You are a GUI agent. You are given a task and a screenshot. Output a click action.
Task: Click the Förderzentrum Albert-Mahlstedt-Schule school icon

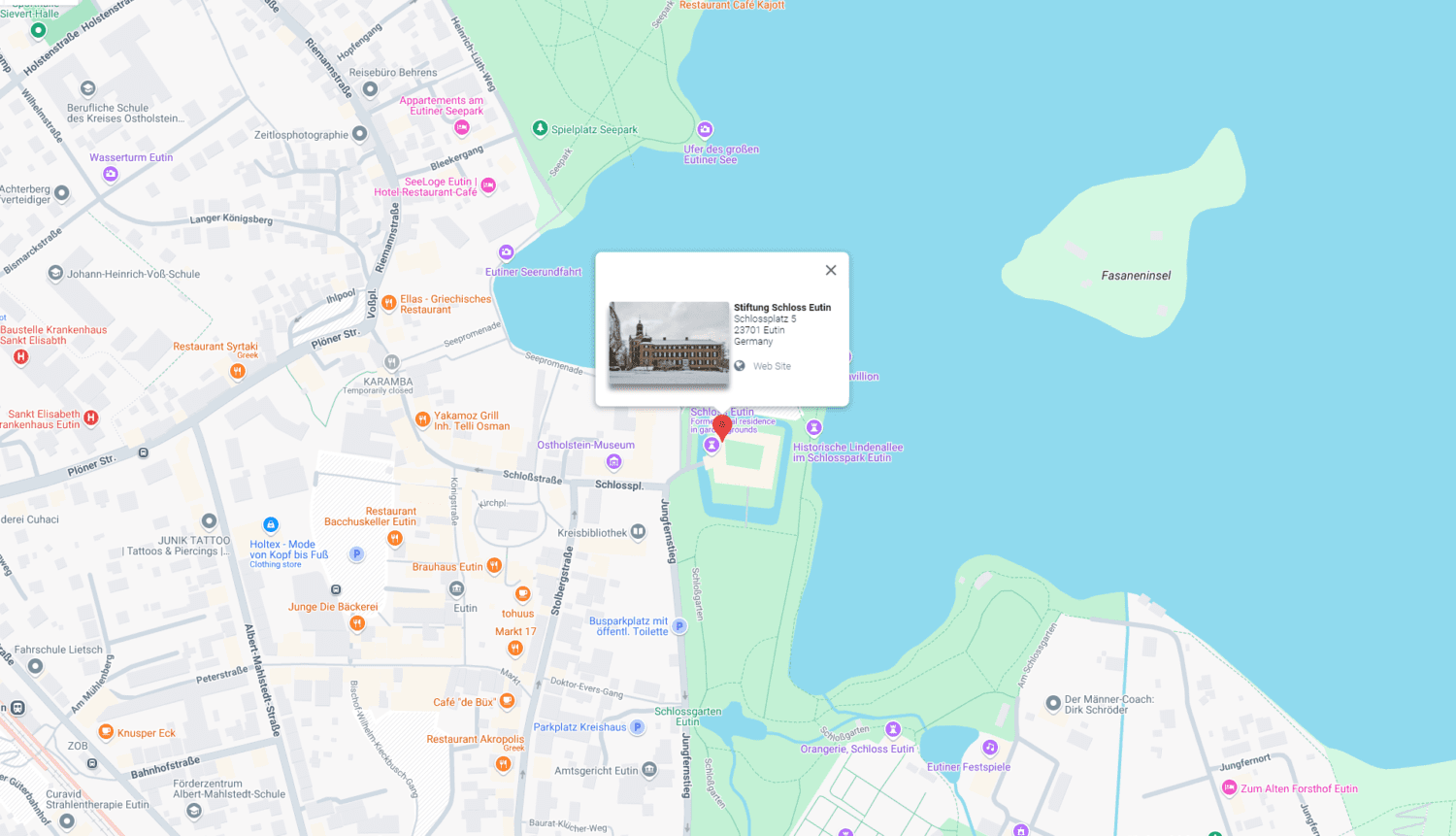tap(194, 811)
